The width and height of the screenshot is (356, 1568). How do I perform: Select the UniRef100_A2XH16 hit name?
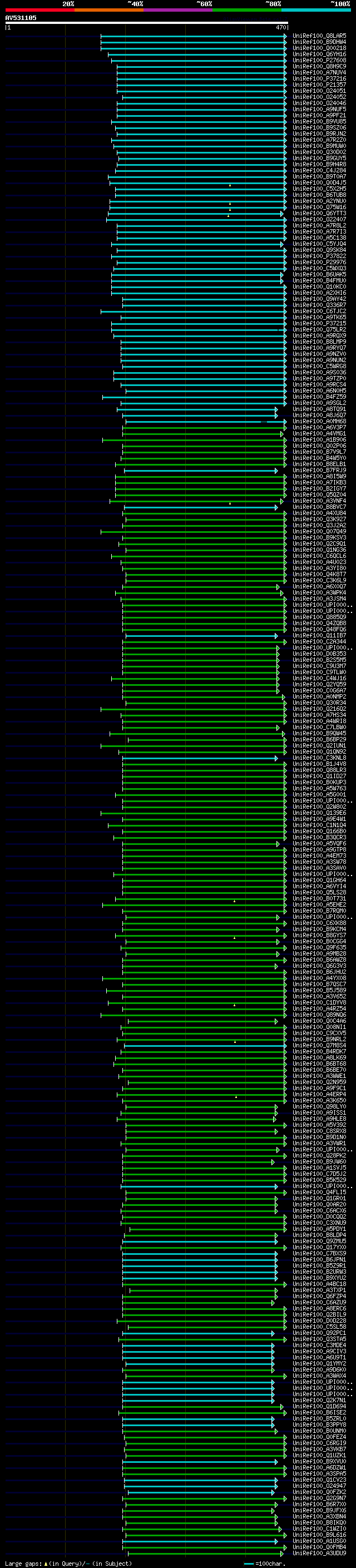click(319, 293)
